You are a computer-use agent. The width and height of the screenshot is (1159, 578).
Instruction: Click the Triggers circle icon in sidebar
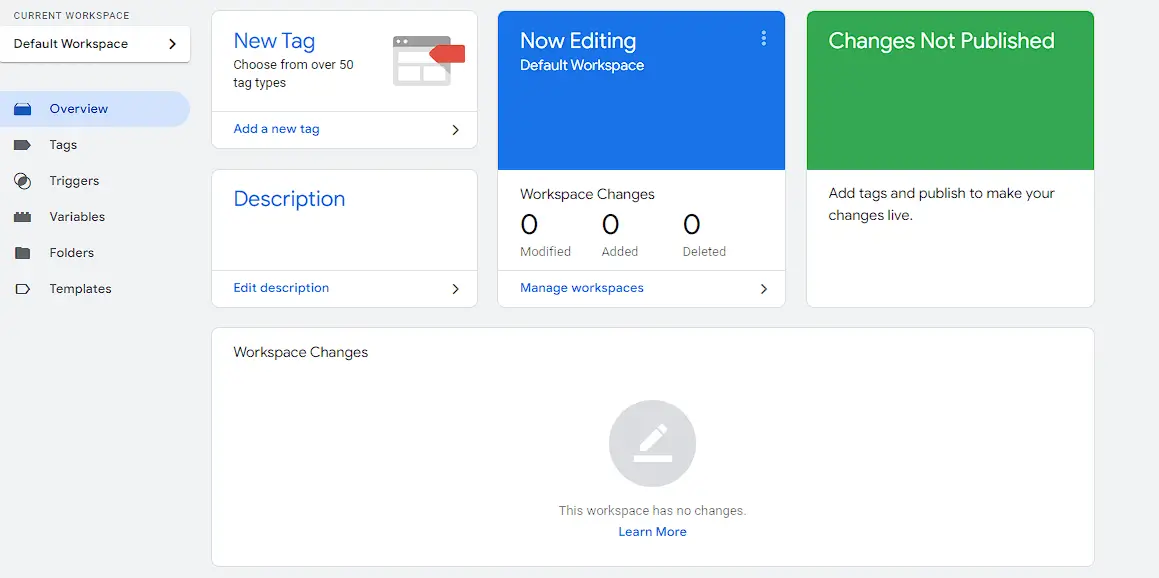[x=22, y=181]
